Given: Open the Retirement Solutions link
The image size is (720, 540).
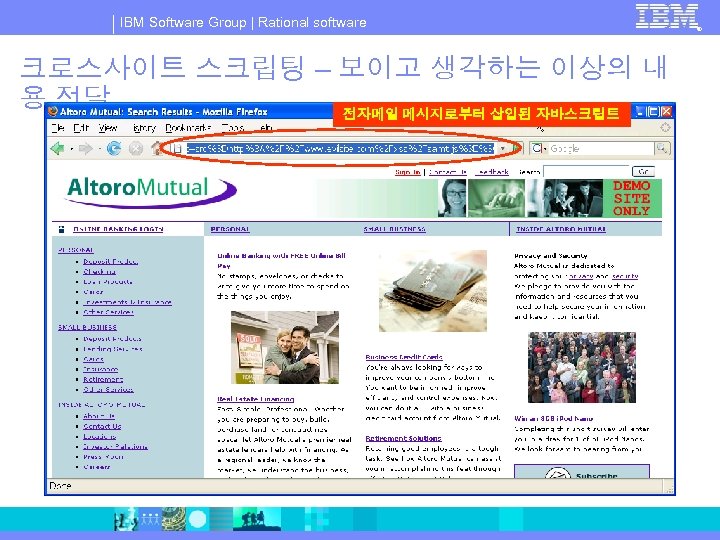Looking at the screenshot, I should [403, 439].
